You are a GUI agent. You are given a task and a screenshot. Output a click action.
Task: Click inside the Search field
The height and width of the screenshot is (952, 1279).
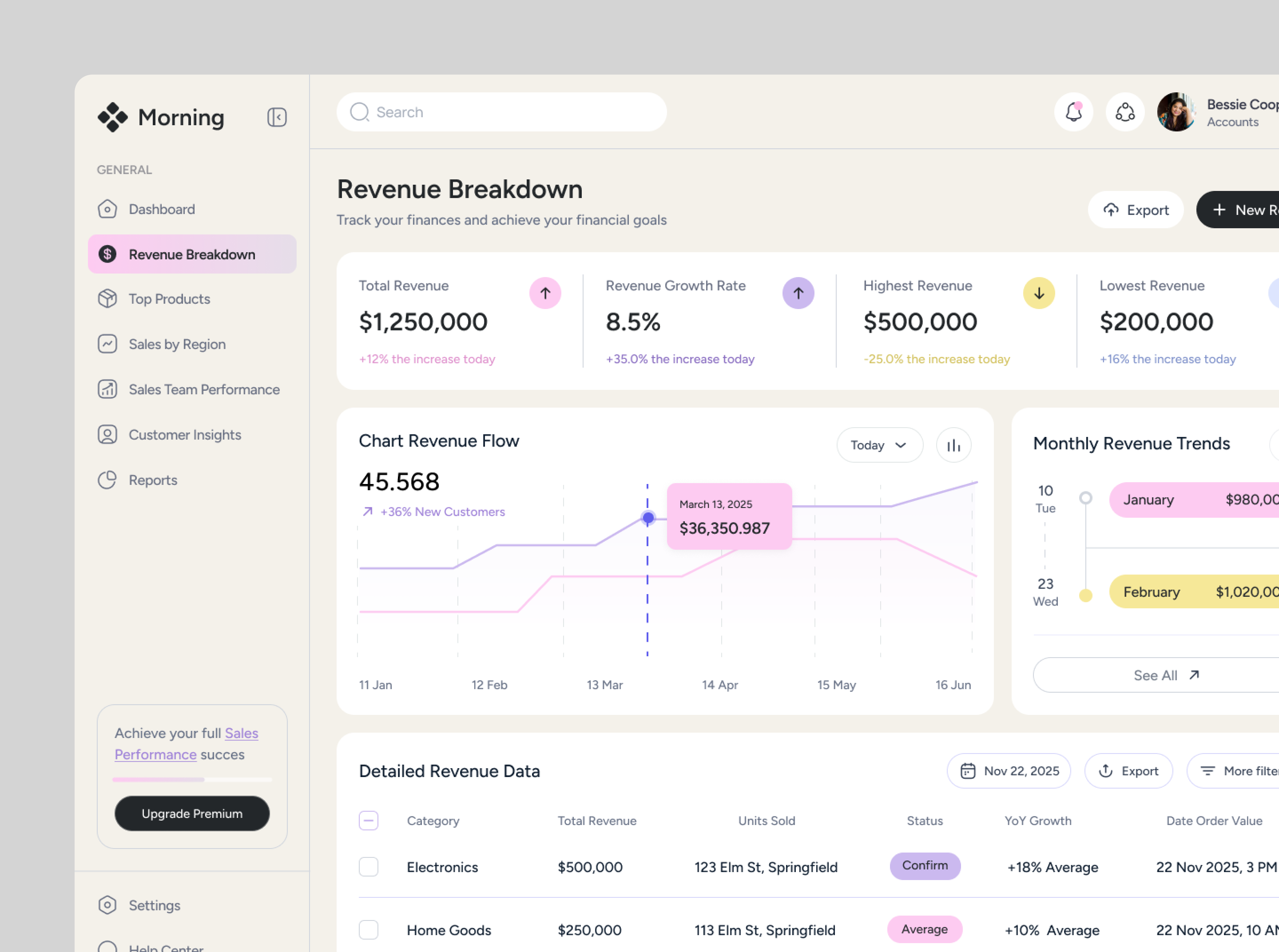click(501, 112)
